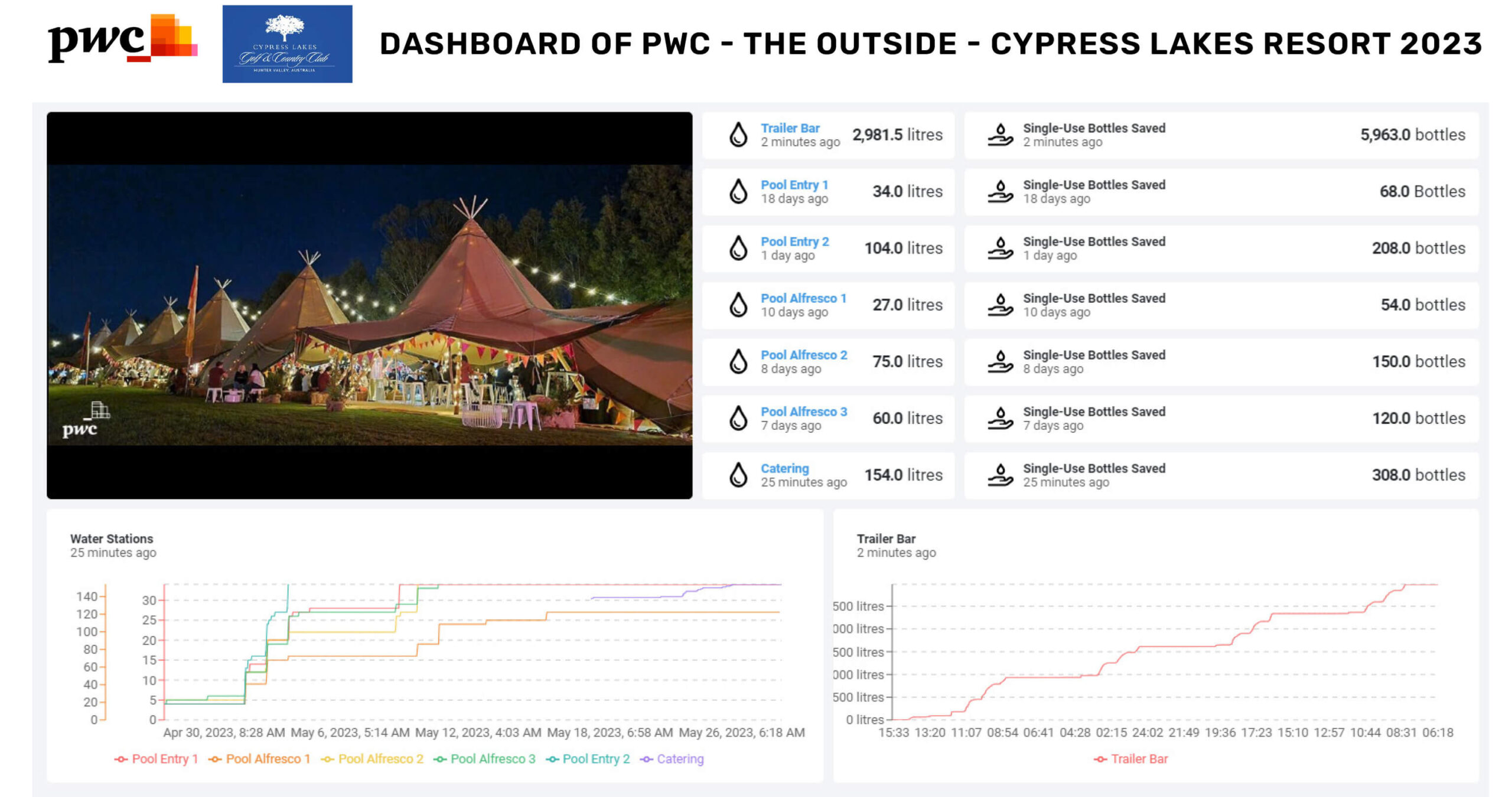Image resolution: width=1512 pixels, height=797 pixels.
Task: Click the water drop icon beside Catering
Action: coord(738,475)
